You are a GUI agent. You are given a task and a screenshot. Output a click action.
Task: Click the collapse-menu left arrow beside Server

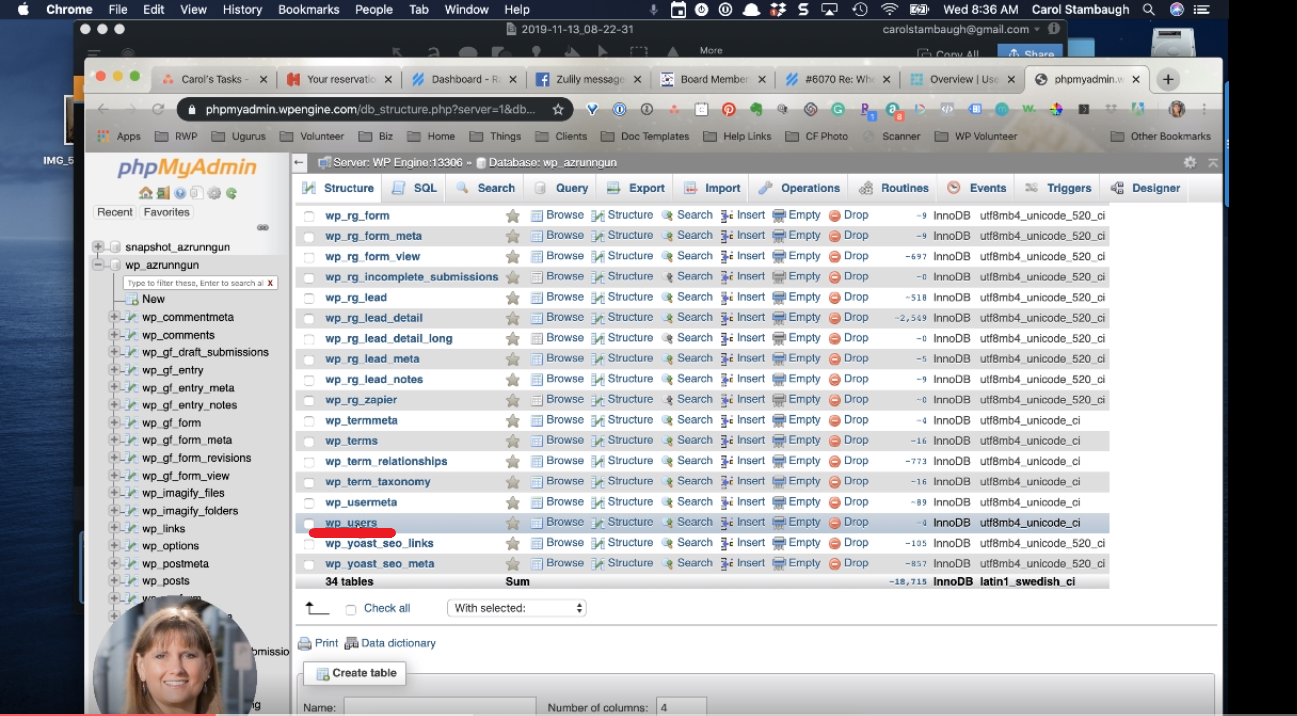[300, 162]
